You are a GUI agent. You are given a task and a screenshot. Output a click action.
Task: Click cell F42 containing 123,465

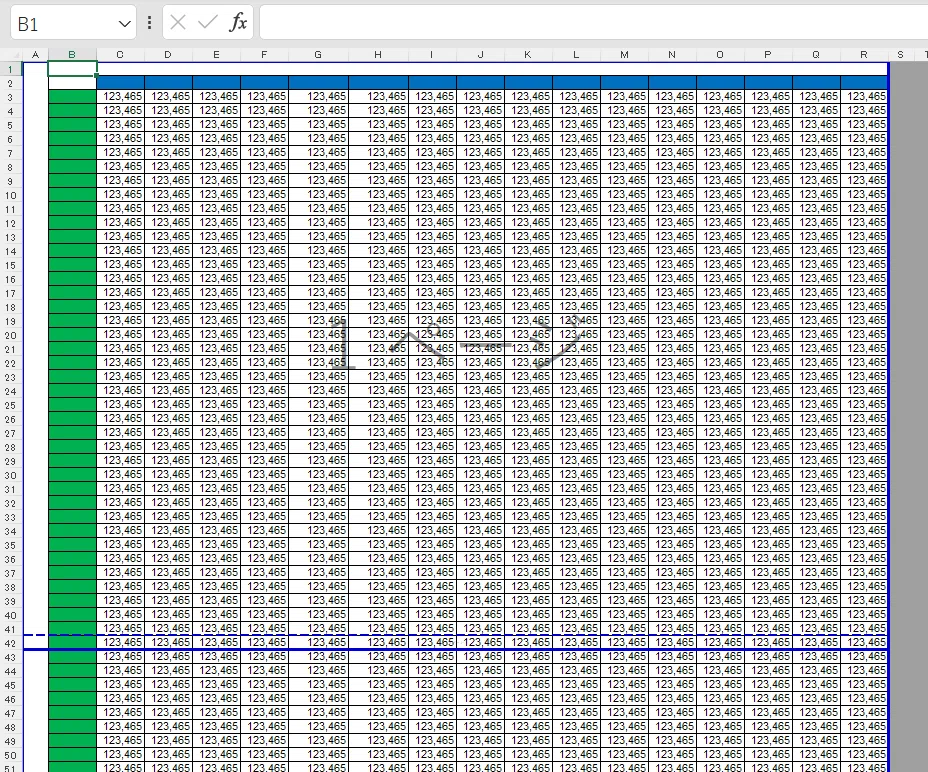coord(264,642)
